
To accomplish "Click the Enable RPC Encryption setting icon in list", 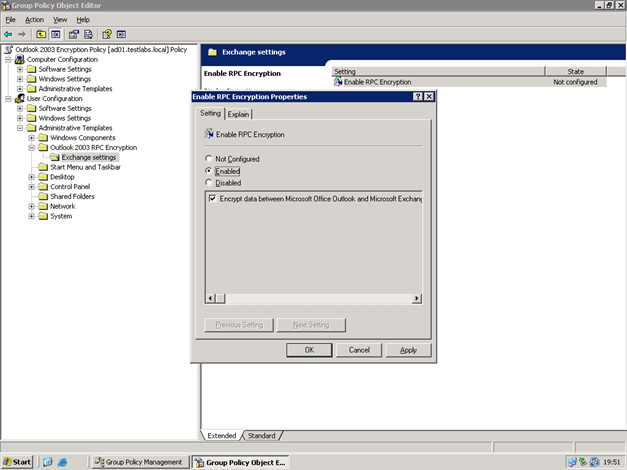I will [338, 82].
